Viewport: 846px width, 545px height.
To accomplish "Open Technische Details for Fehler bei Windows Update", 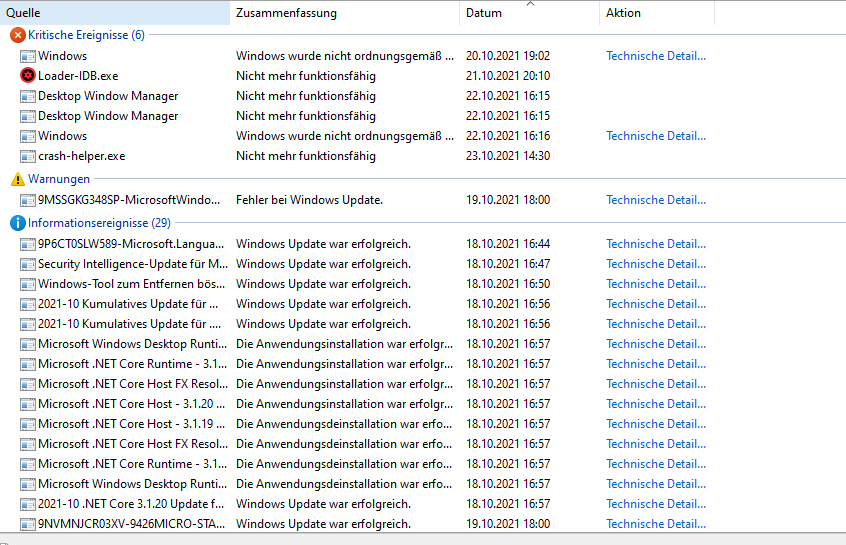I will point(656,200).
